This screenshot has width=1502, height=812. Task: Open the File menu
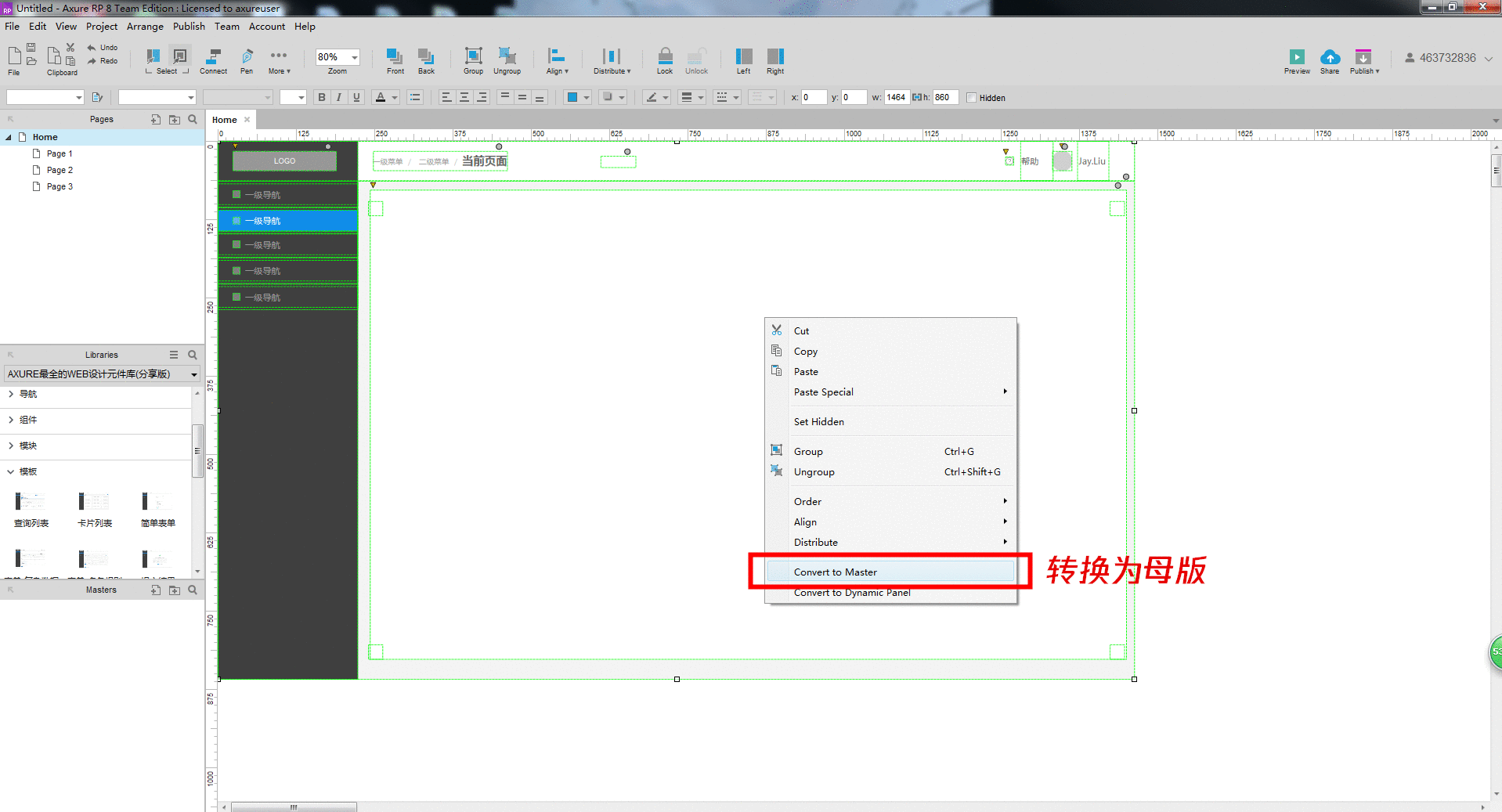pos(13,27)
